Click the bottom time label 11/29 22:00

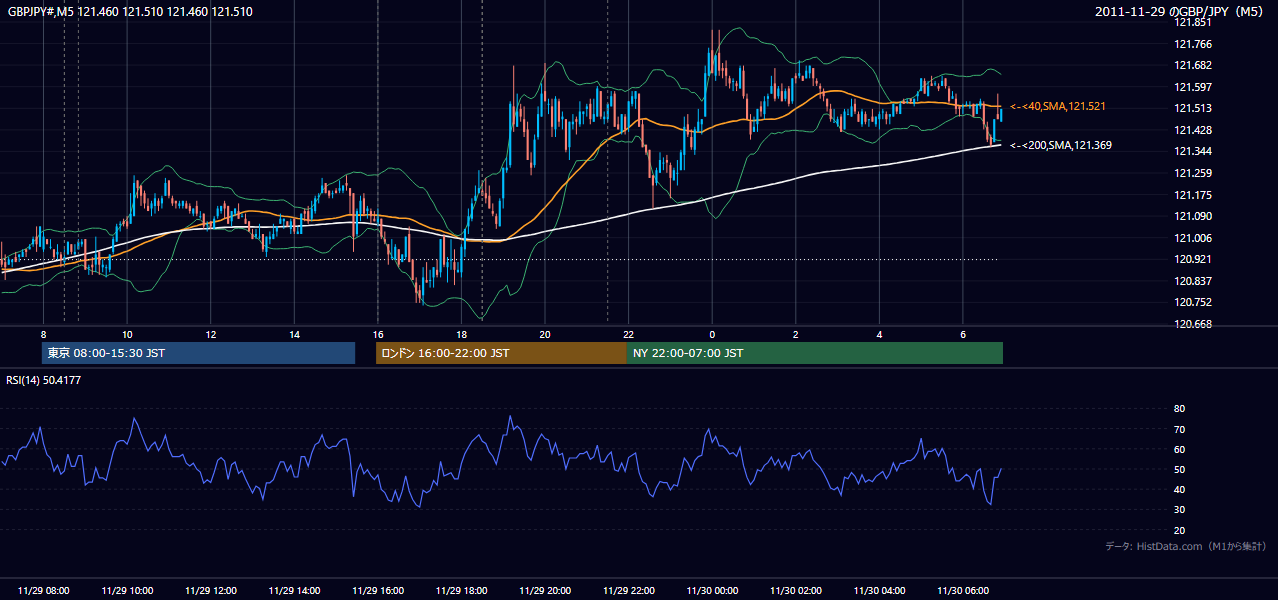click(x=628, y=590)
